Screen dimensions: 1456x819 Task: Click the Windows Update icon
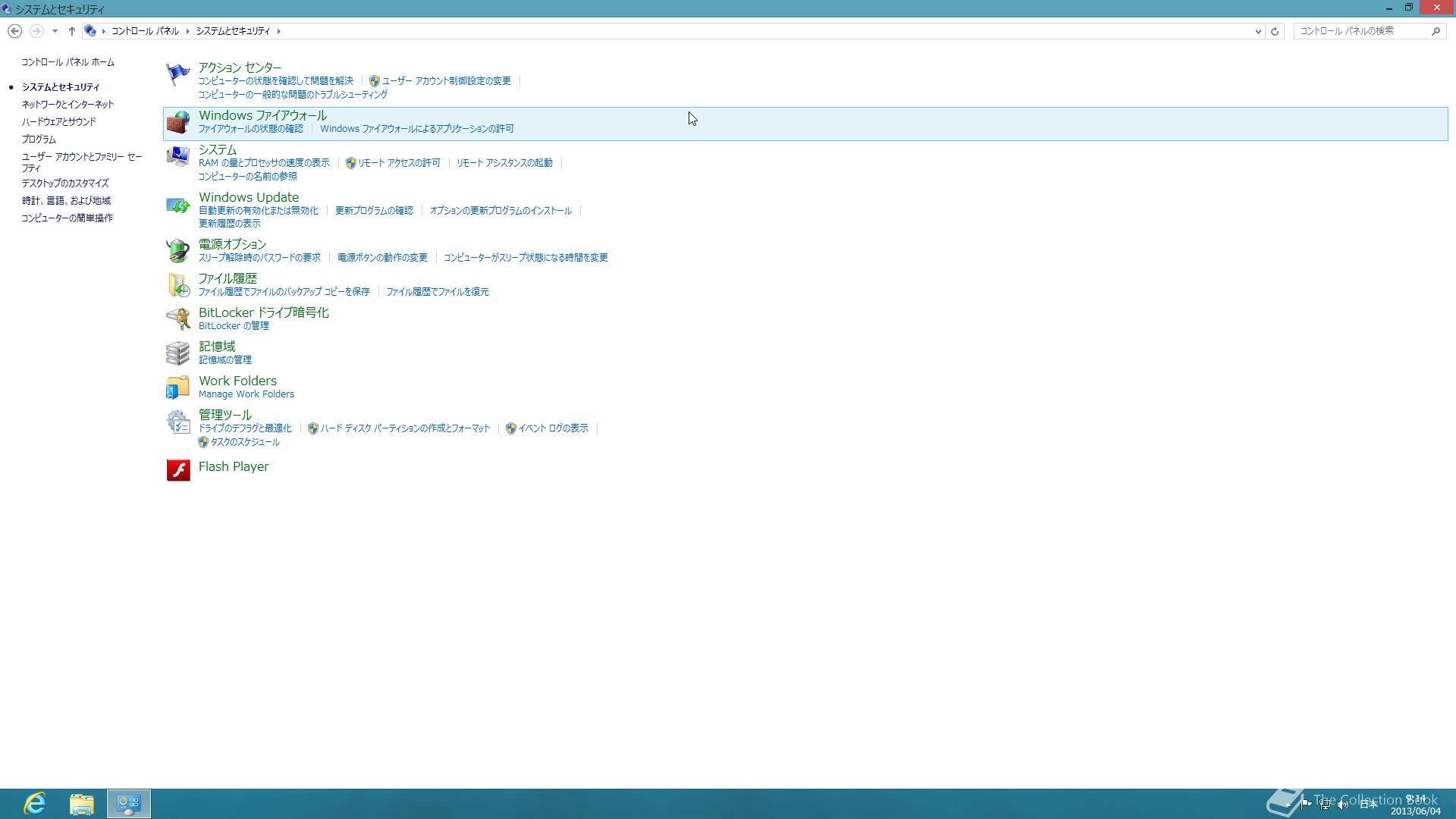click(x=177, y=204)
